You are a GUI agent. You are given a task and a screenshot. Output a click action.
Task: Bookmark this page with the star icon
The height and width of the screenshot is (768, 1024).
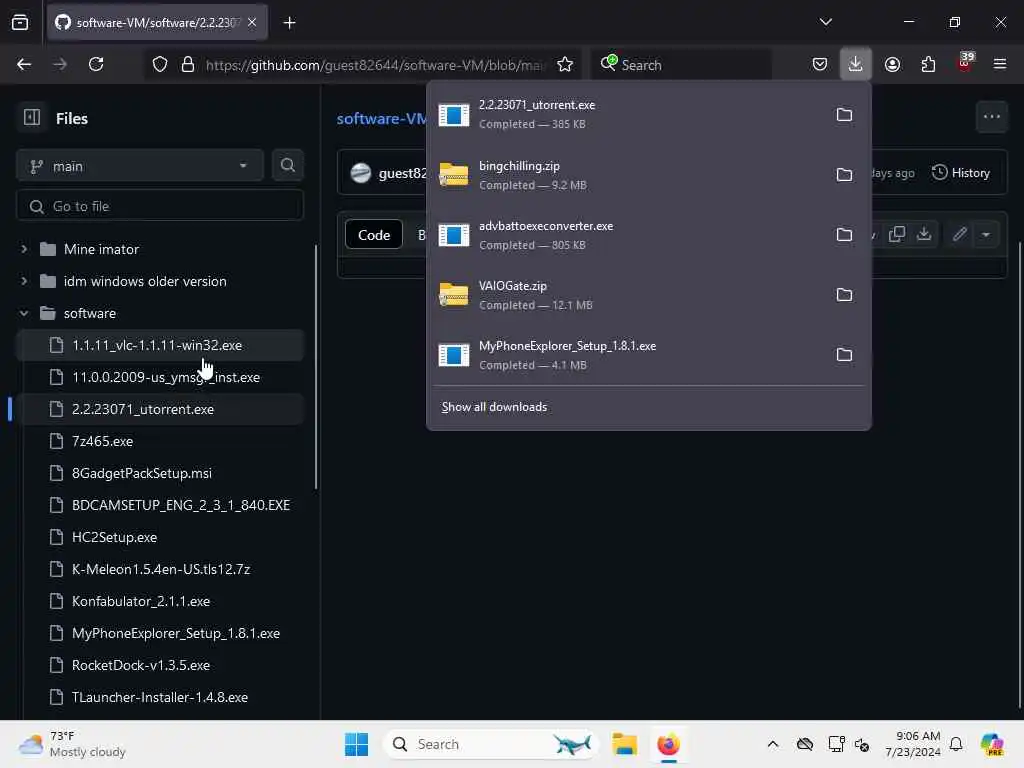565,64
